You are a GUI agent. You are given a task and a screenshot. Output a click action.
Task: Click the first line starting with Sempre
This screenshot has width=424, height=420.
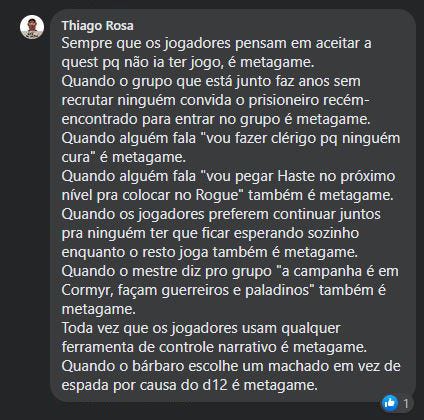216,43
